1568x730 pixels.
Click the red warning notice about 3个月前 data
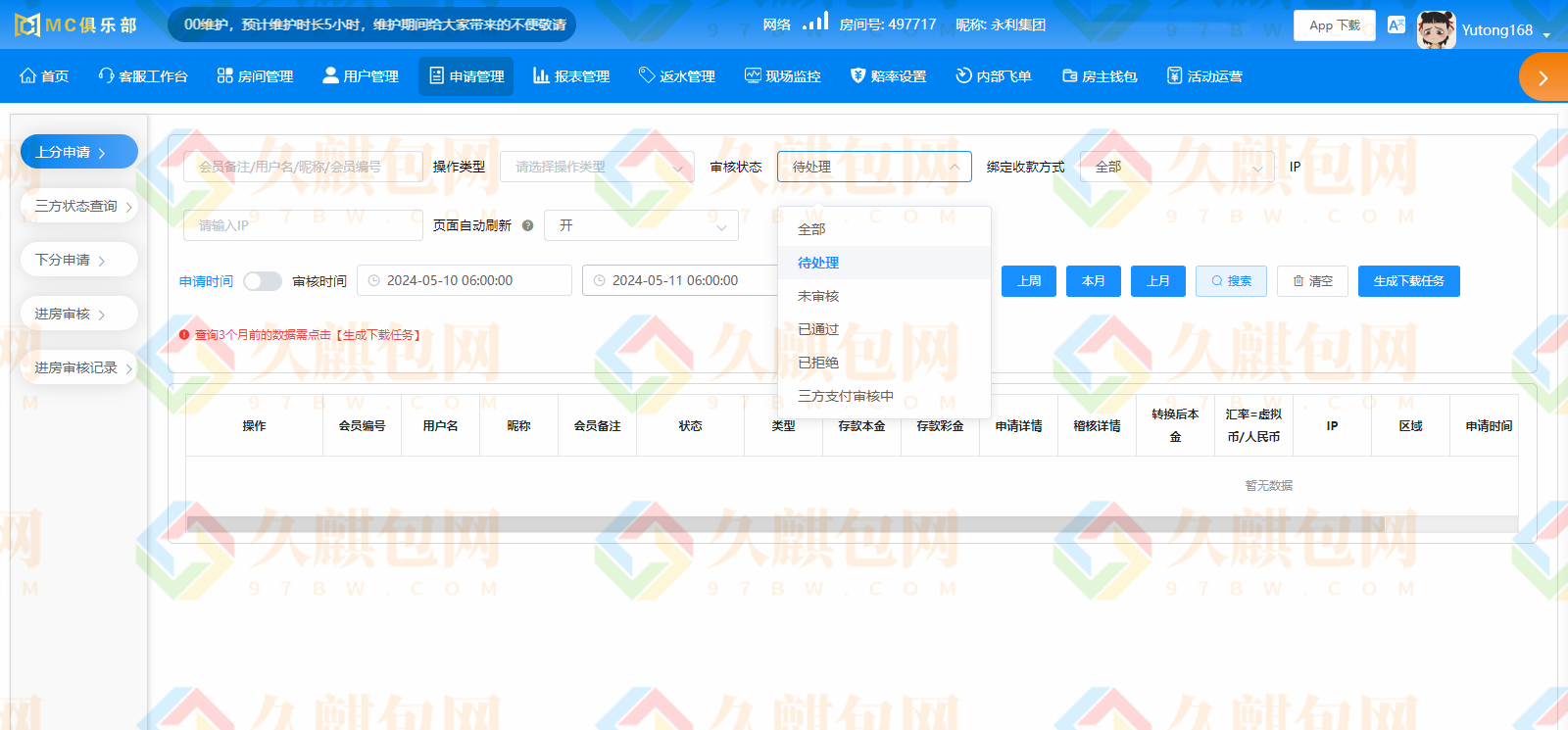[301, 335]
